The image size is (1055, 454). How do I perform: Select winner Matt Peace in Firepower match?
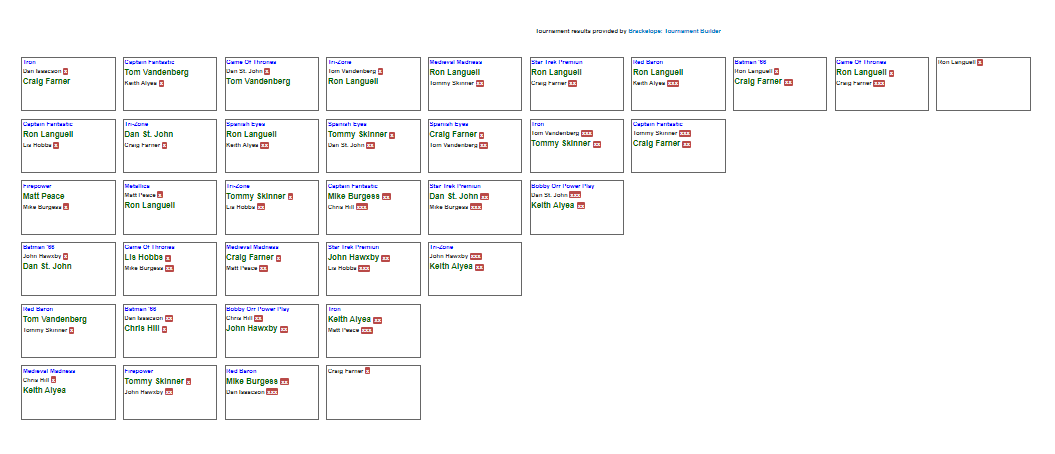pos(44,197)
